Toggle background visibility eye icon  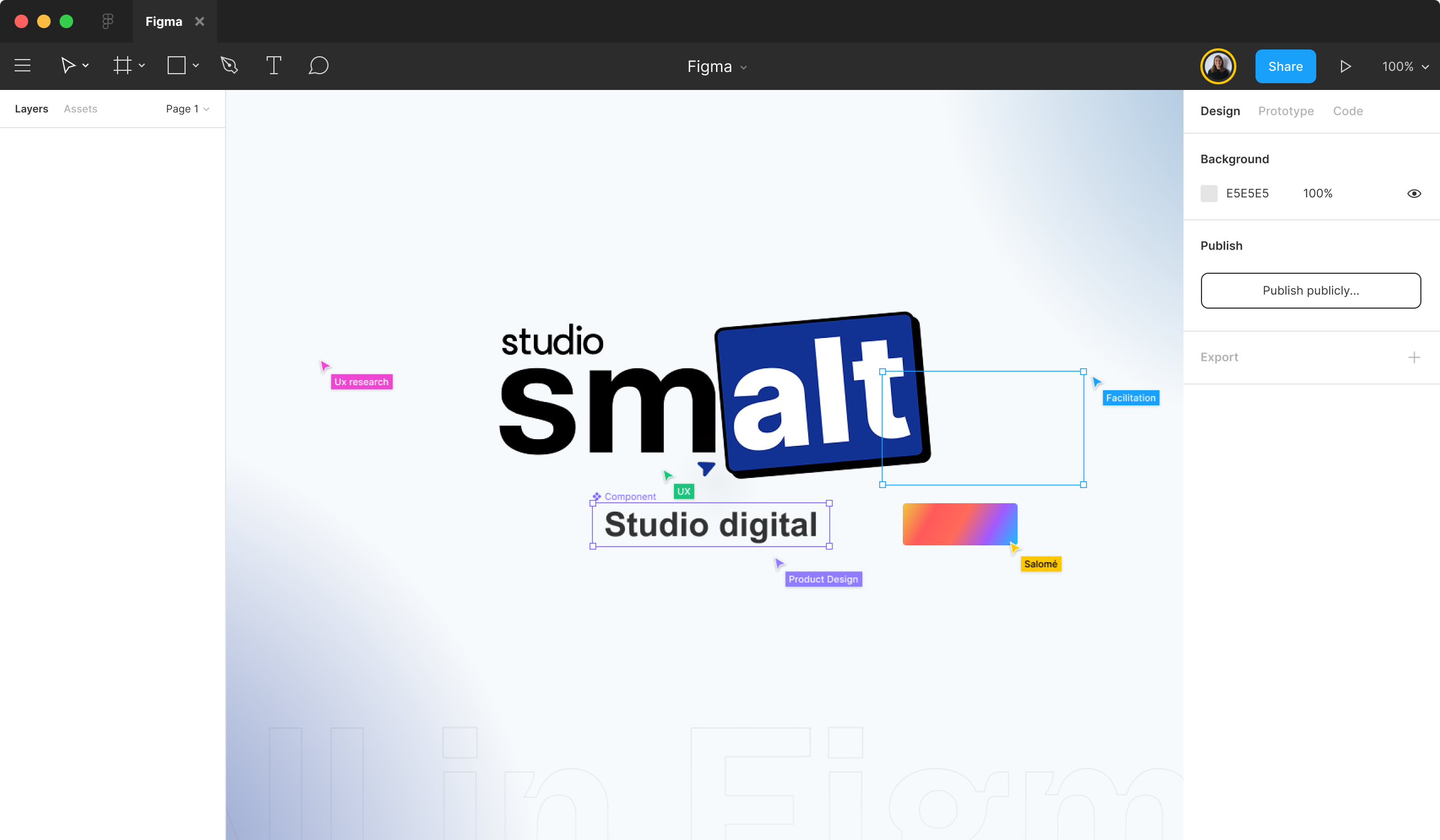point(1414,193)
